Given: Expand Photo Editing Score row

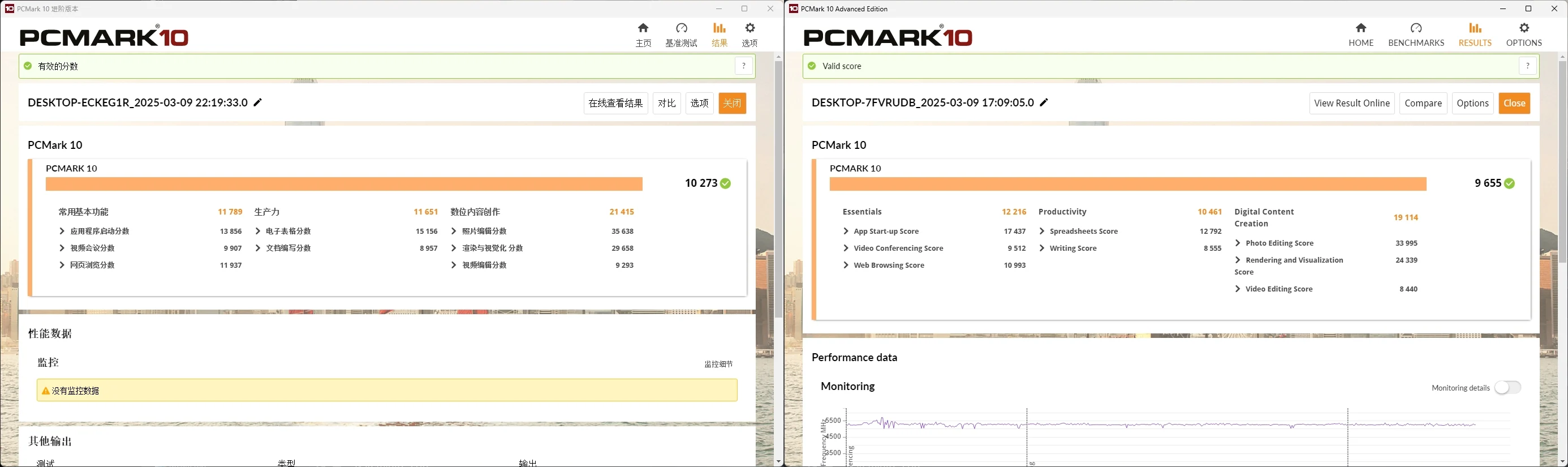Looking at the screenshot, I should click(x=1238, y=243).
